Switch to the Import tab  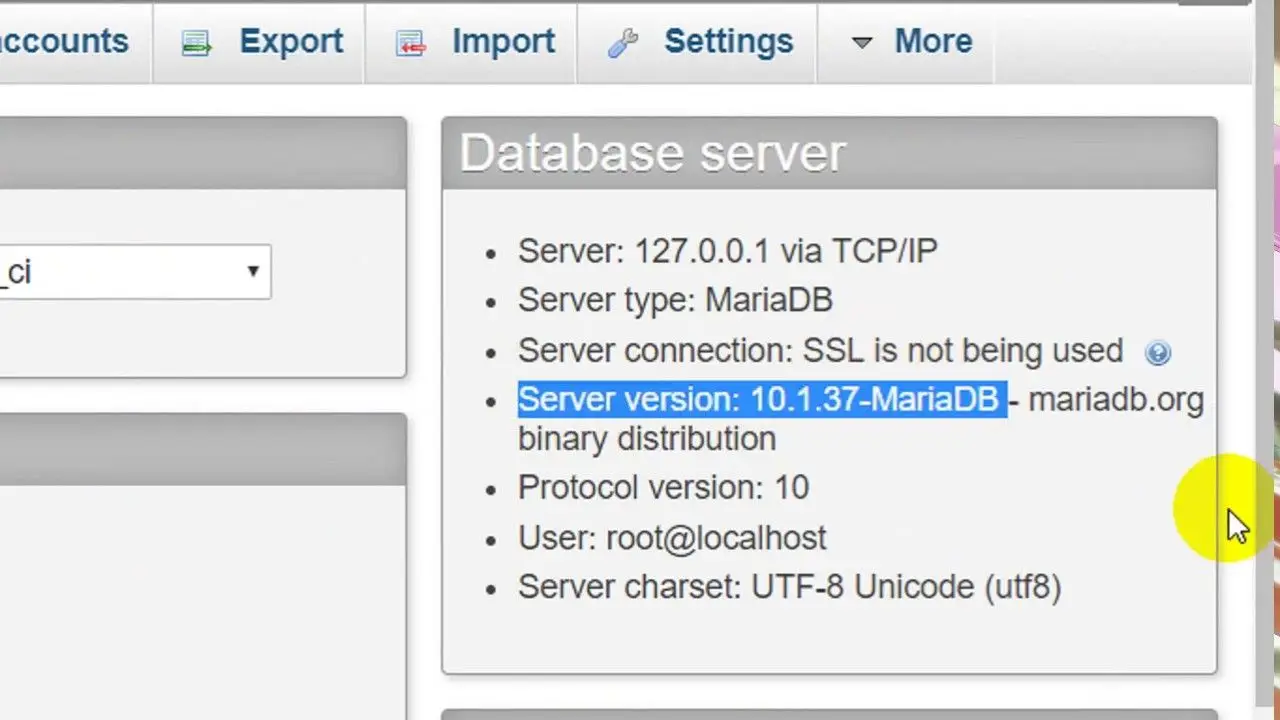(x=503, y=41)
